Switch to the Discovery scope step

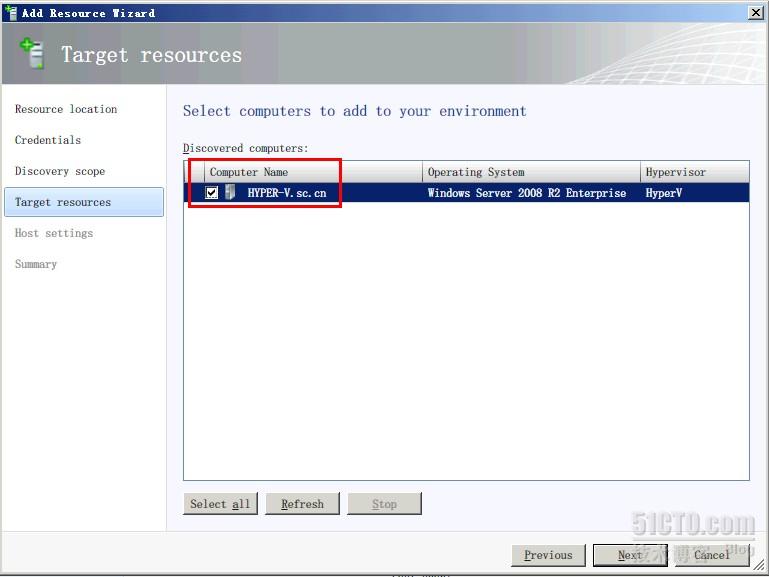60,171
